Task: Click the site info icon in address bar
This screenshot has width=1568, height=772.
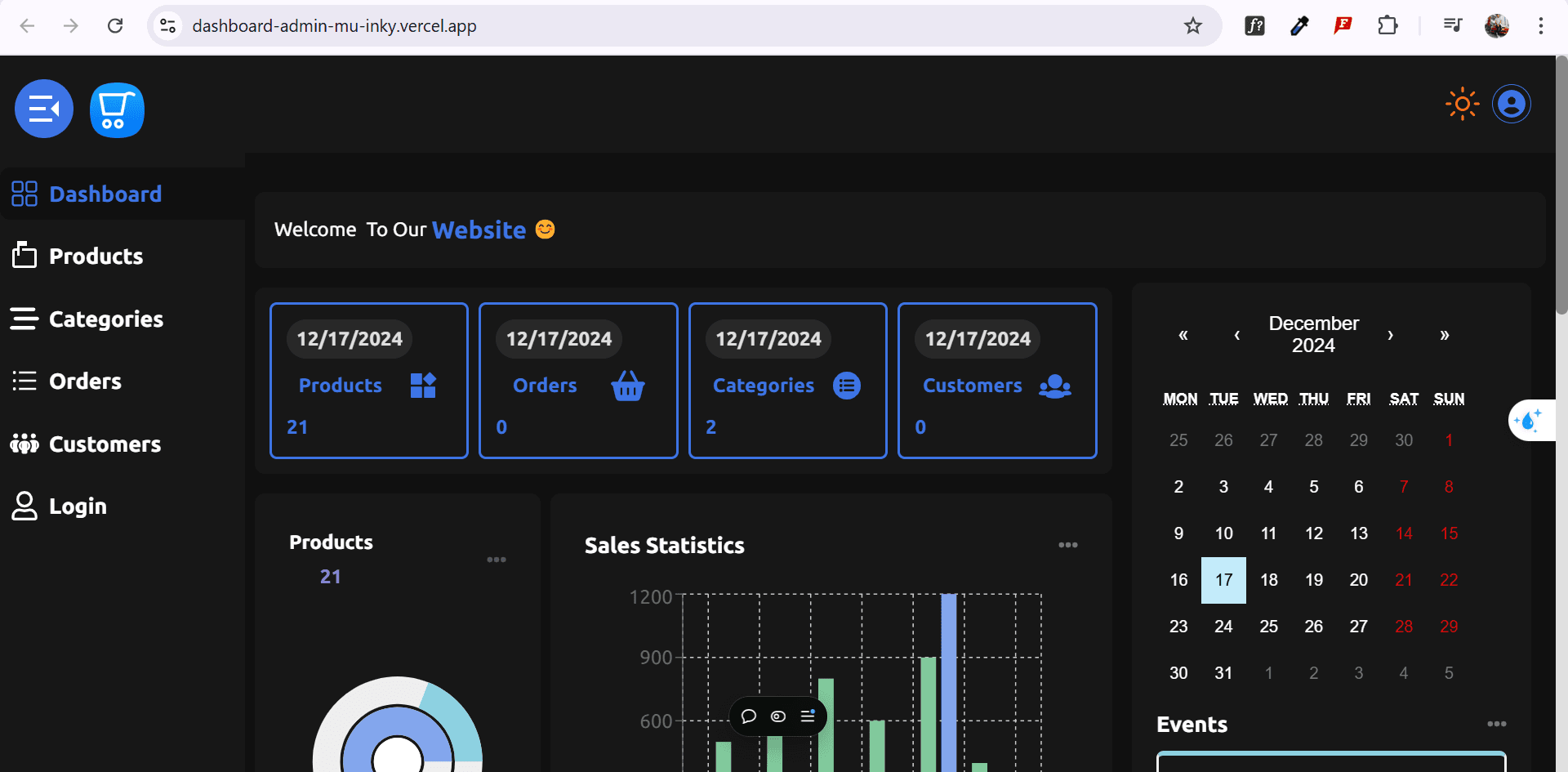Action: (167, 26)
